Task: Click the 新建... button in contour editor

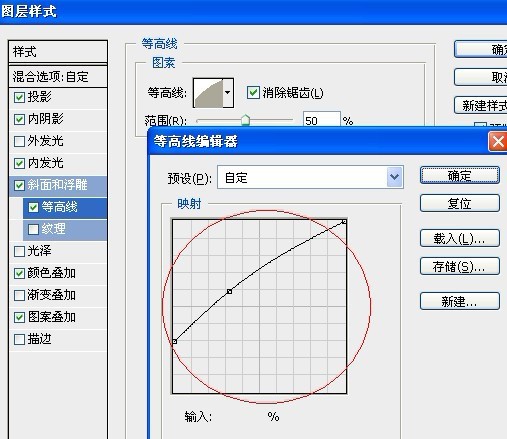Action: tap(460, 301)
